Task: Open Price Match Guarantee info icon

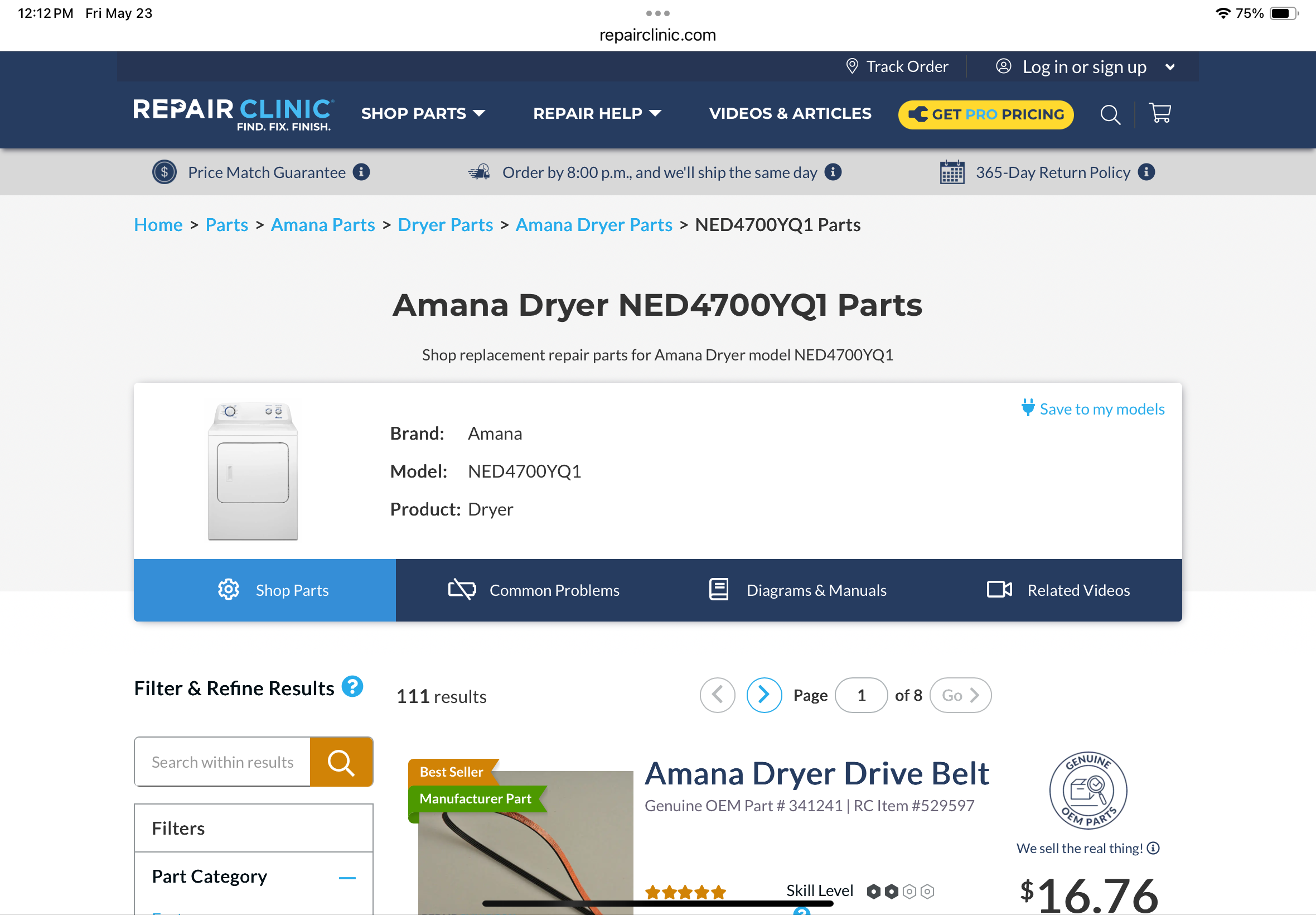Action: [361, 172]
